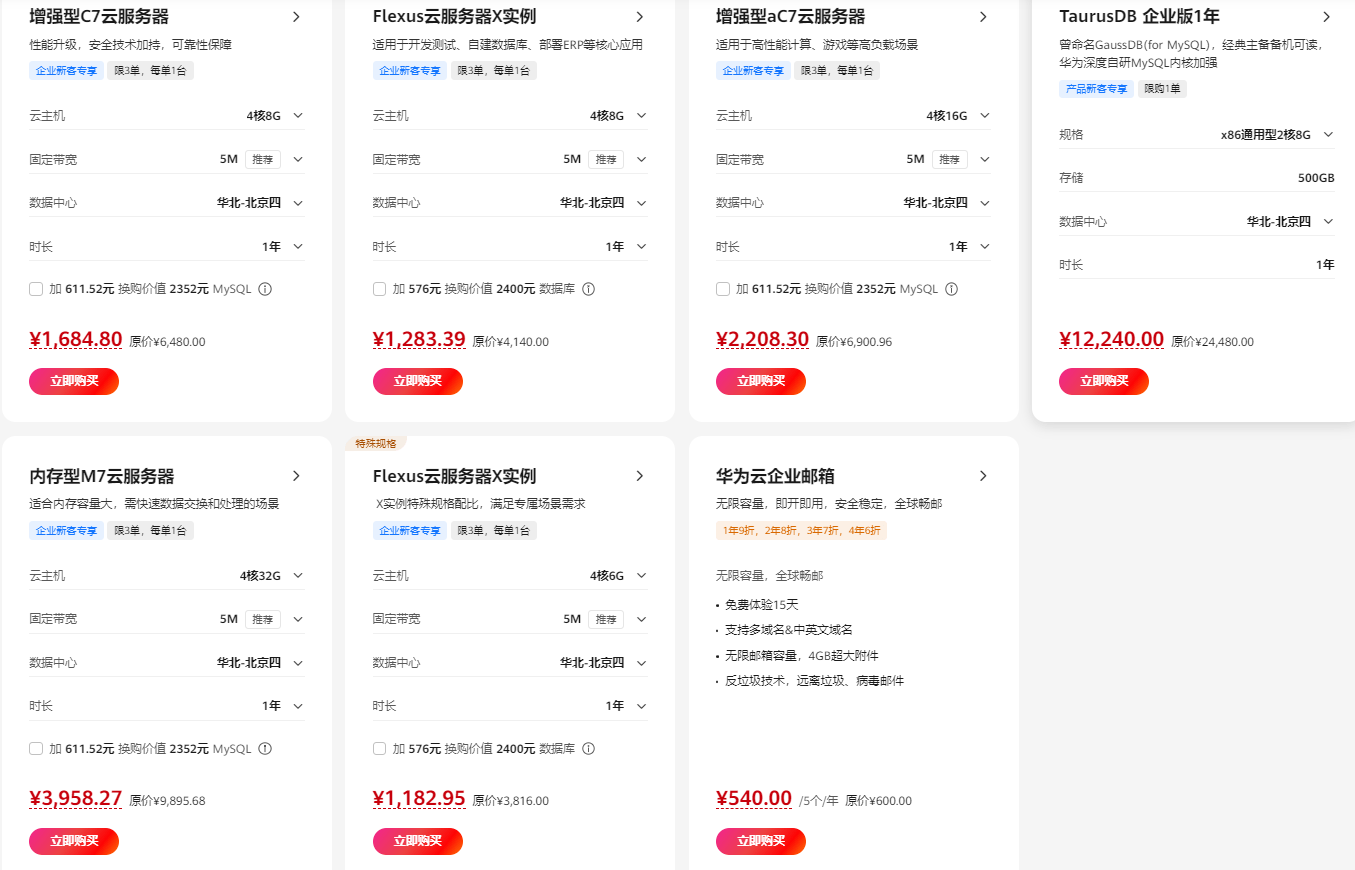The image size is (1355, 870).
Task: Expand 云主机 4核16G dropdown in 增强型aC7云服务器 card
Action: pos(985,116)
